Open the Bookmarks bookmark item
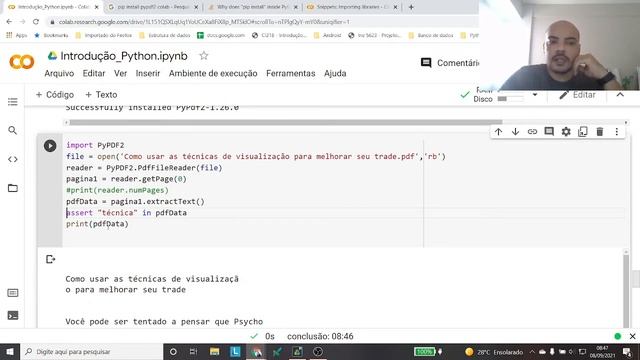The width and height of the screenshot is (640, 360). [x=51, y=36]
